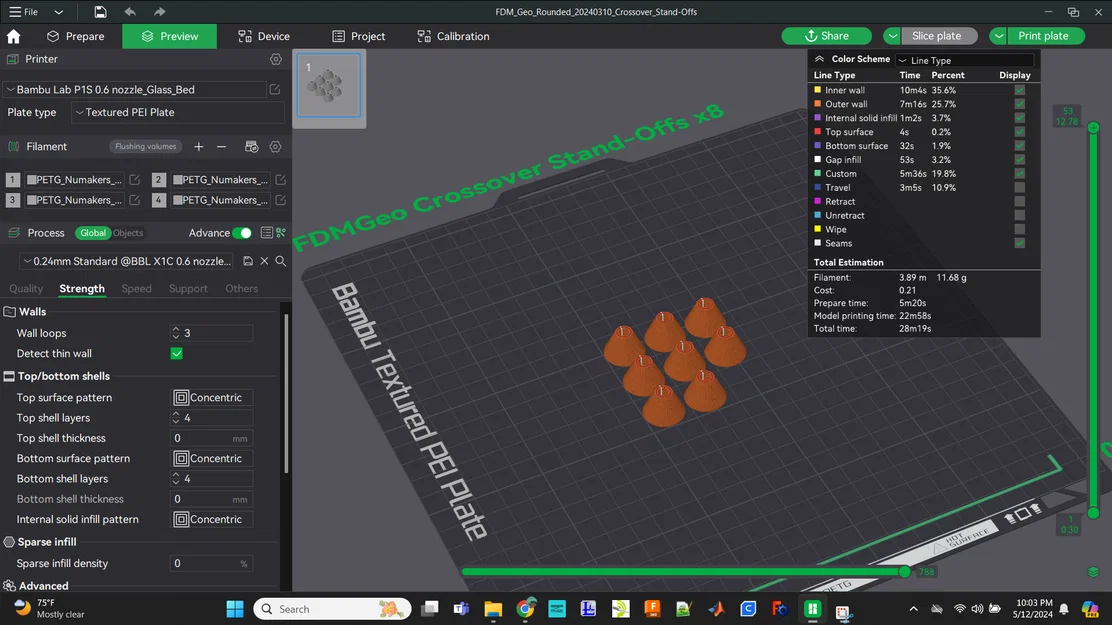Open Bottom surface pattern dropdown
1112x625 pixels.
click(213, 458)
